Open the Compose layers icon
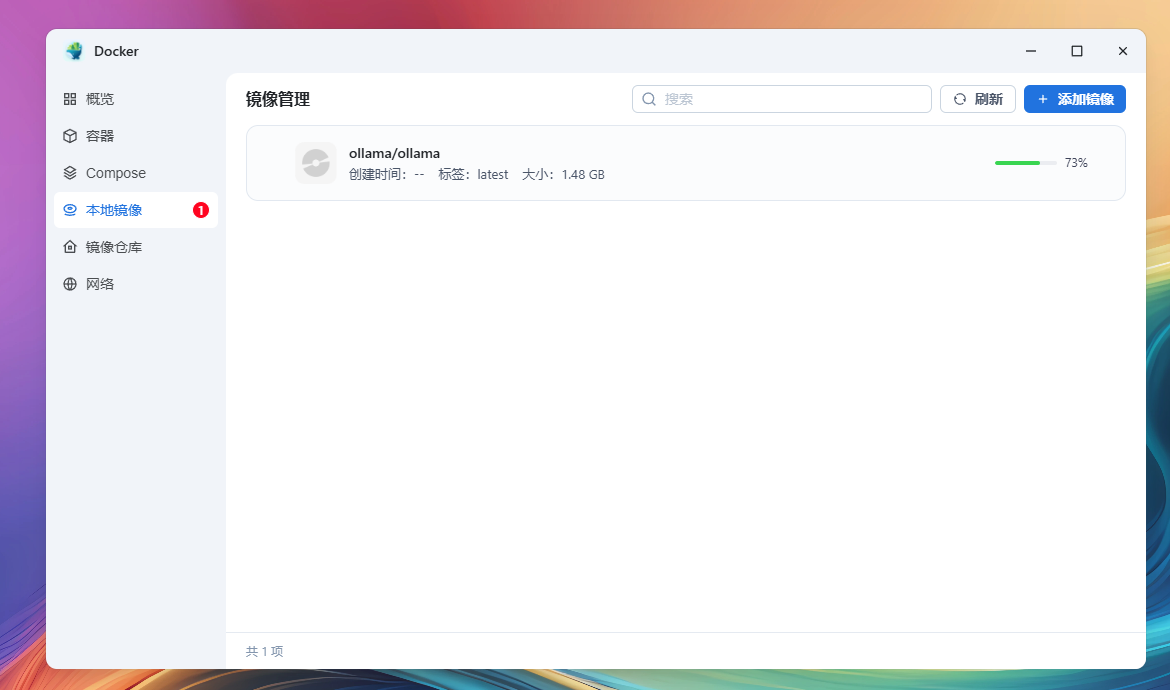Screen dimensions: 1170x690 pos(70,172)
